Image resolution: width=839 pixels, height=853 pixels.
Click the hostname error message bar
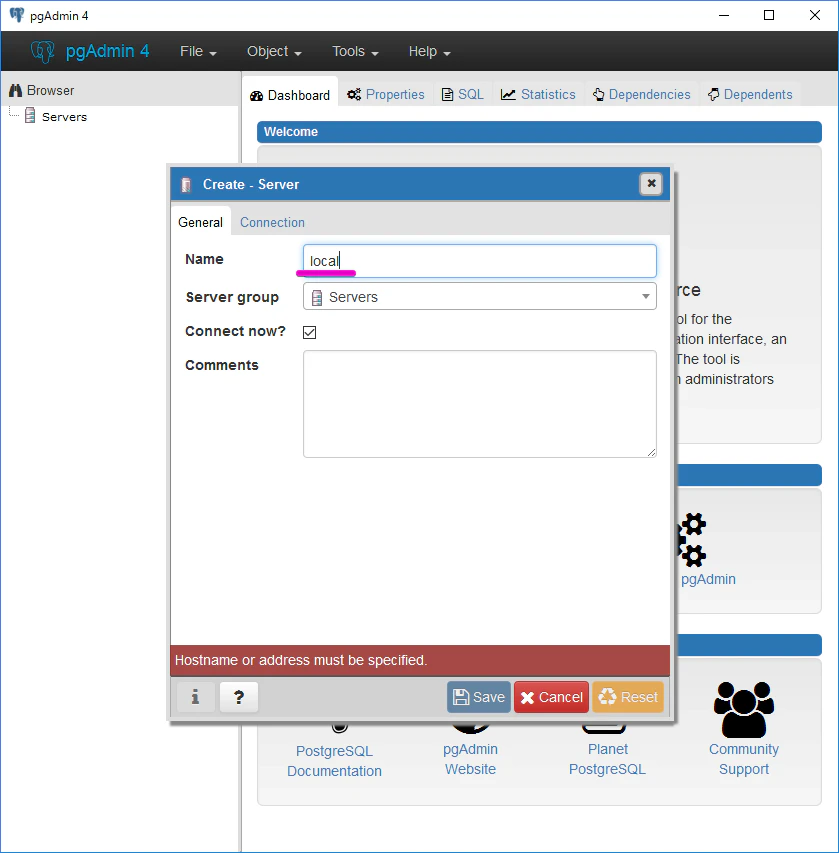(x=420, y=660)
